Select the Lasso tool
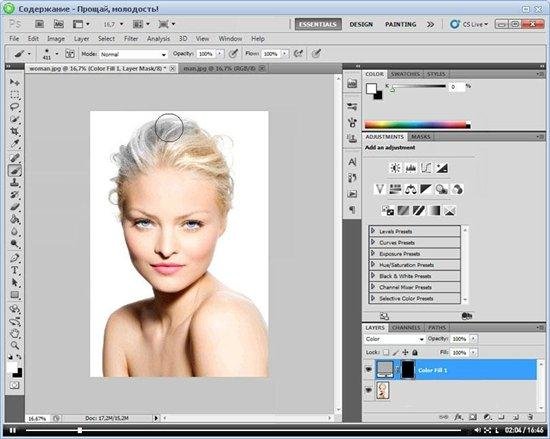The image size is (550, 439). coord(14,107)
